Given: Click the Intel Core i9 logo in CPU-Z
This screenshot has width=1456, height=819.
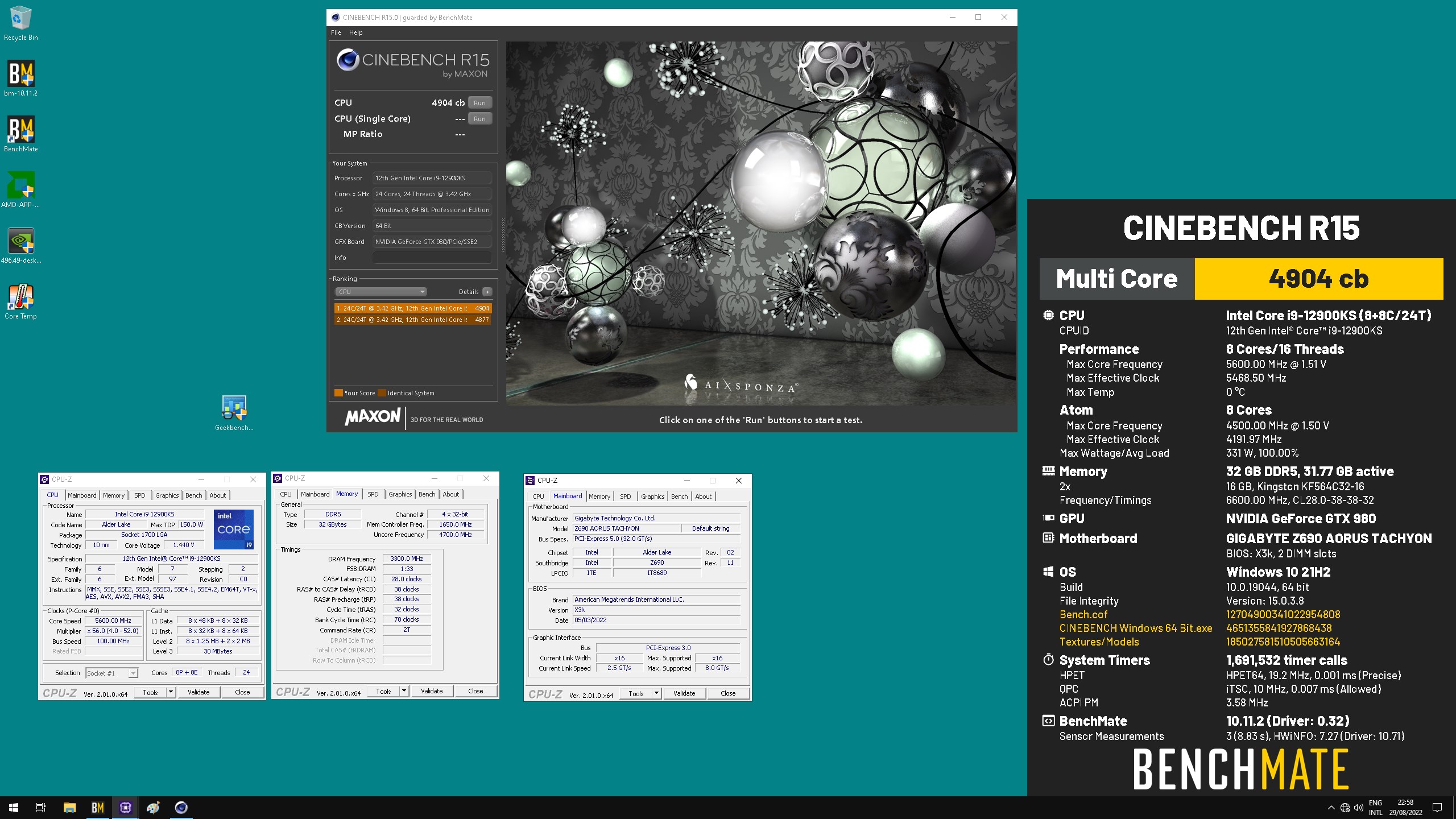Looking at the screenshot, I should click(x=233, y=529).
